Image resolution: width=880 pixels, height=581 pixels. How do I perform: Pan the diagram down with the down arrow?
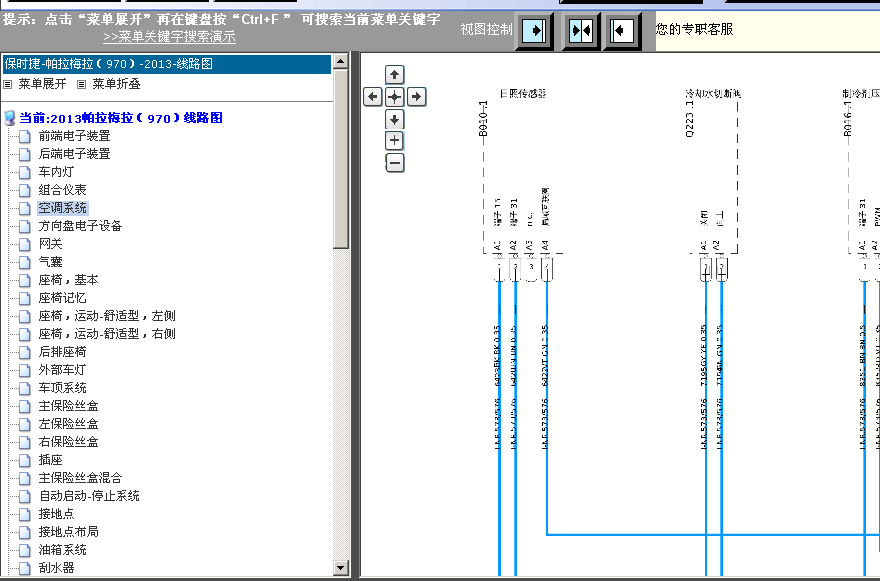coord(395,119)
